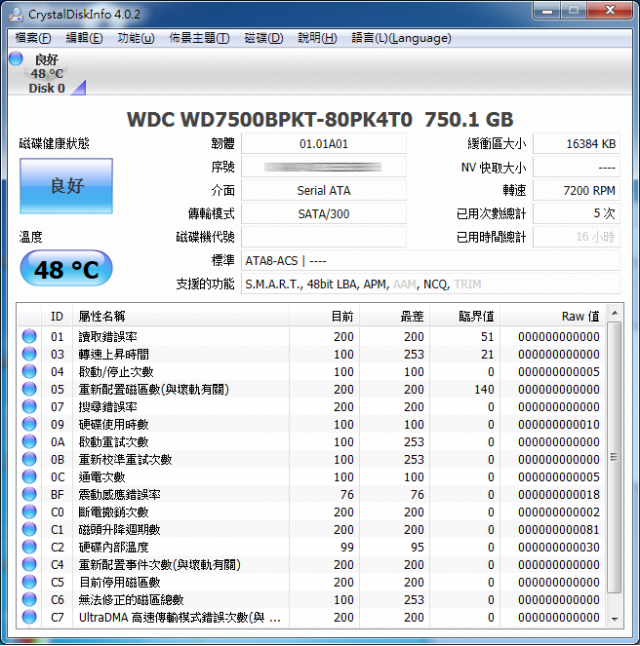Close the CrystalDiskInfo window
Image resolution: width=640 pixels, height=646 pixels.
[x=610, y=10]
